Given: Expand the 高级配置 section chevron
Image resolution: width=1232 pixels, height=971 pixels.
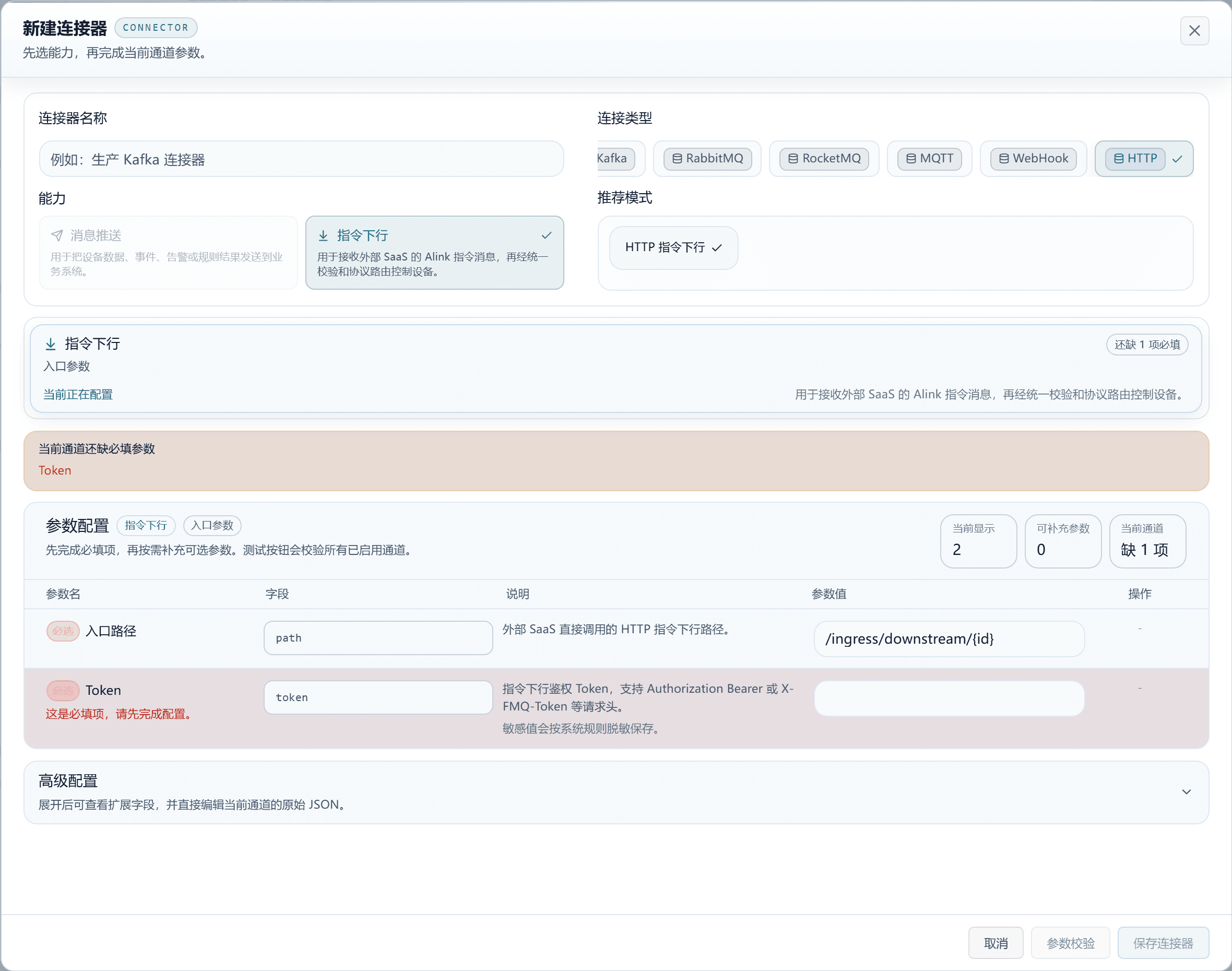Looking at the screenshot, I should coord(1187,792).
